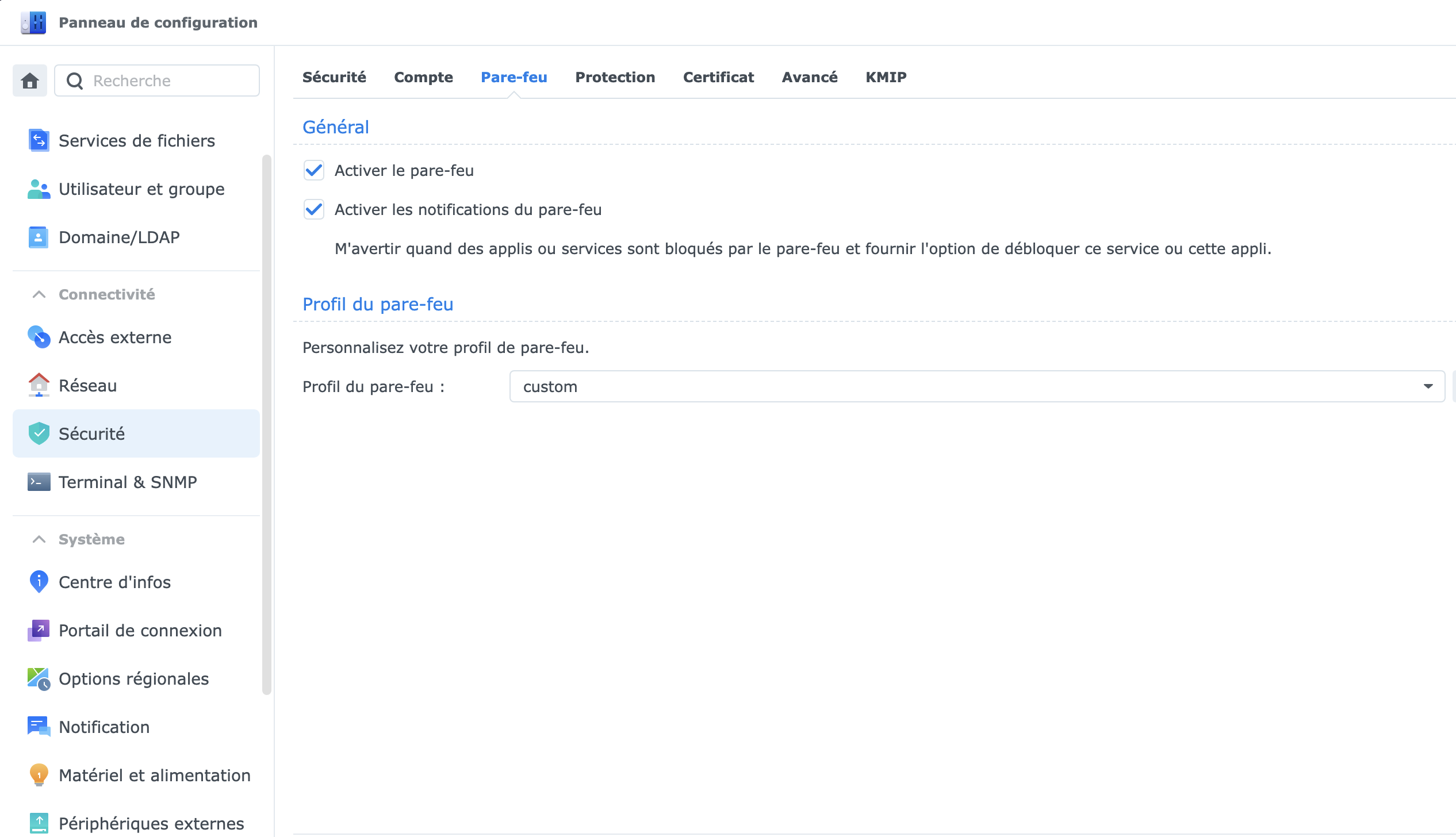This screenshot has height=837, width=1456.
Task: Click the home icon button
Action: point(30,80)
